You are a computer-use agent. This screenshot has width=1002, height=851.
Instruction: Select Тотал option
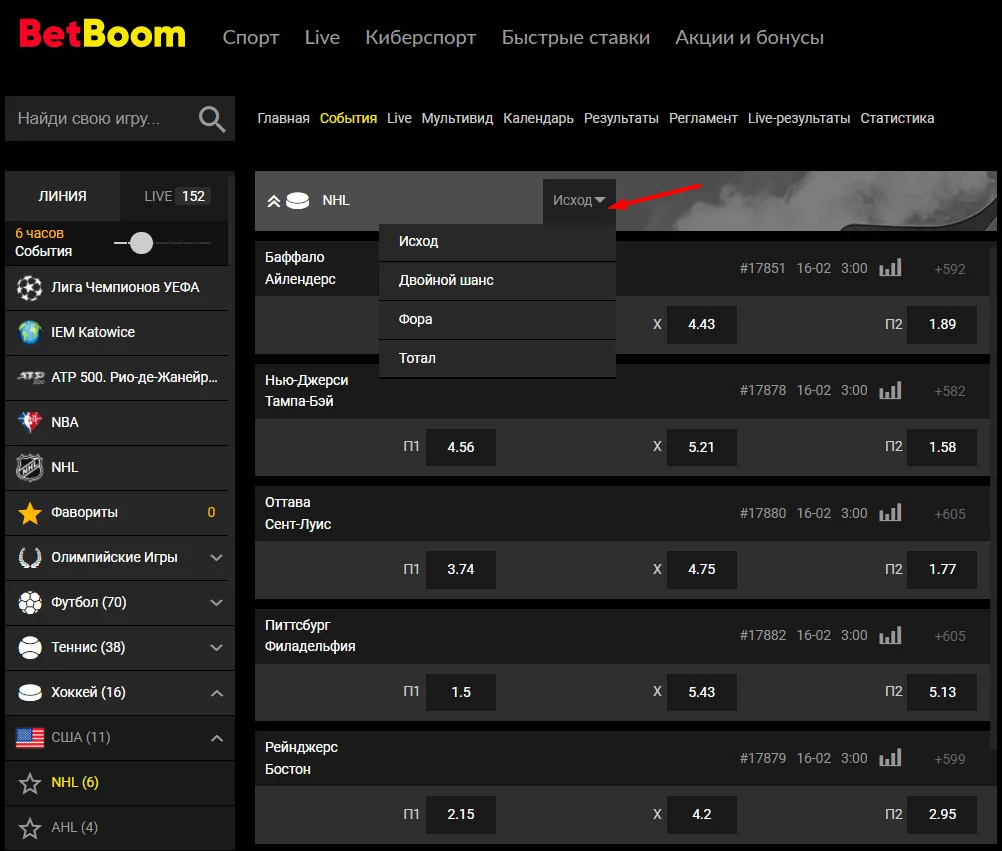(x=497, y=358)
